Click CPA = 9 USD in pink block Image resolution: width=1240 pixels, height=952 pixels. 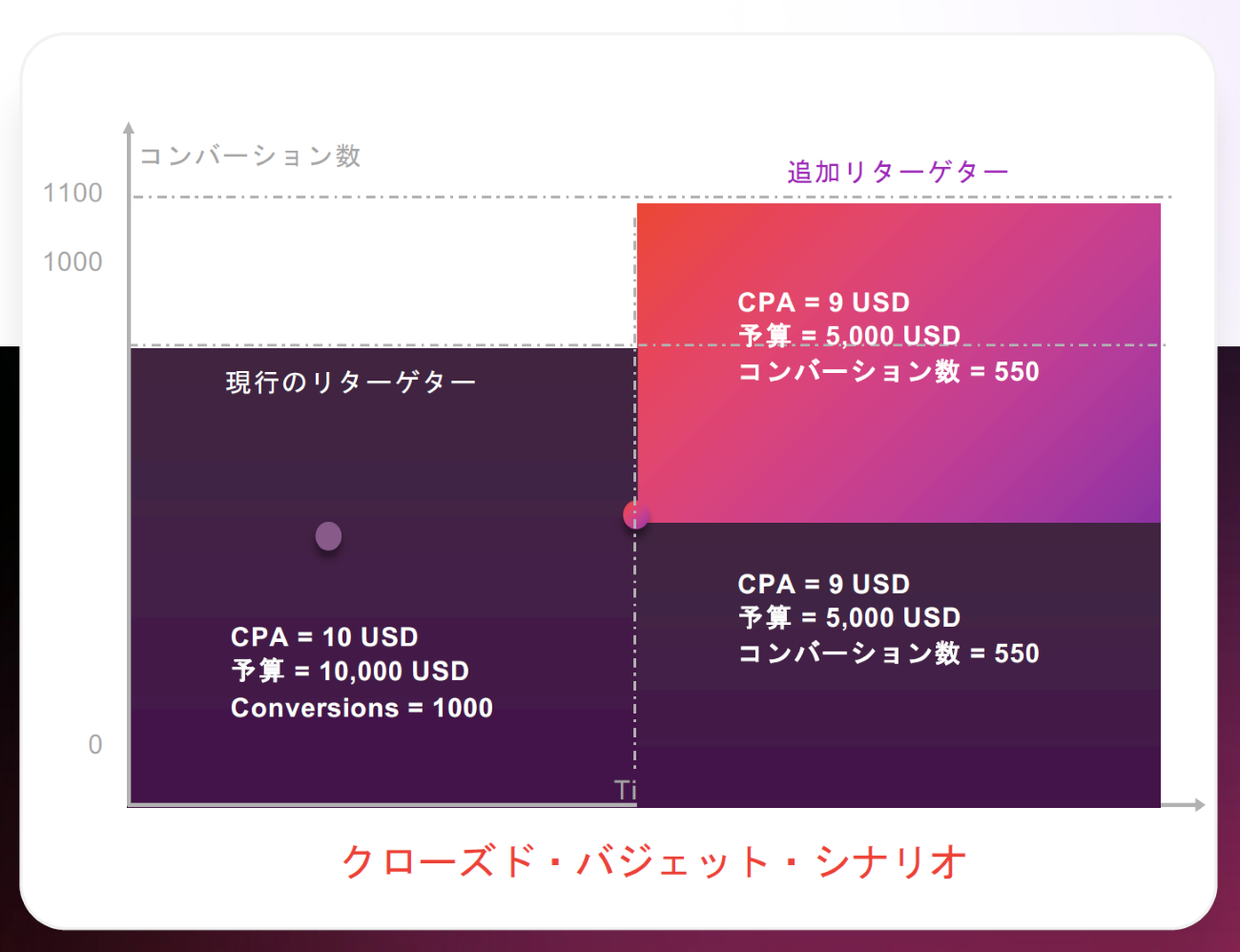pyautogui.click(x=823, y=302)
